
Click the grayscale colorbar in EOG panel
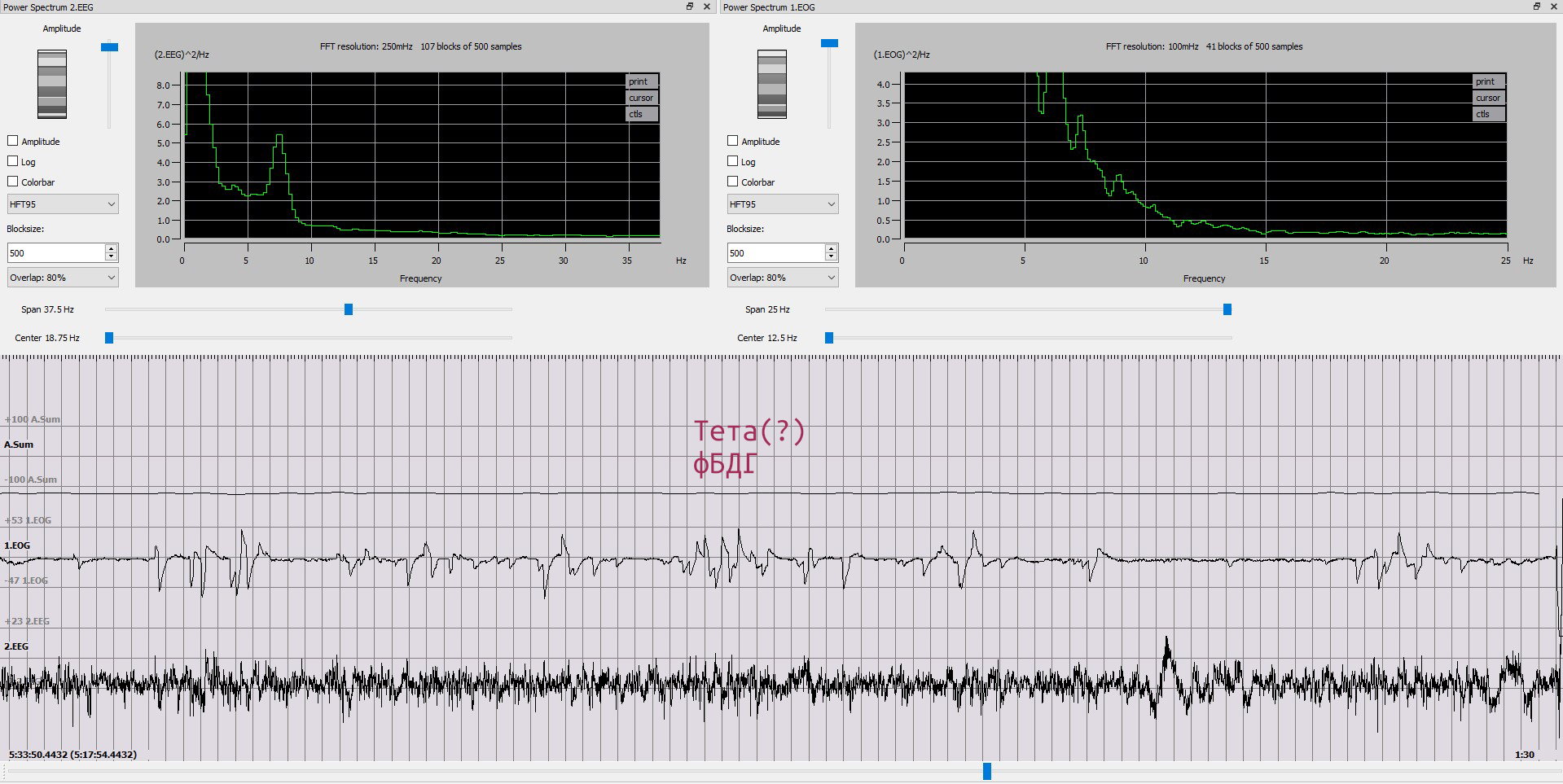(772, 84)
